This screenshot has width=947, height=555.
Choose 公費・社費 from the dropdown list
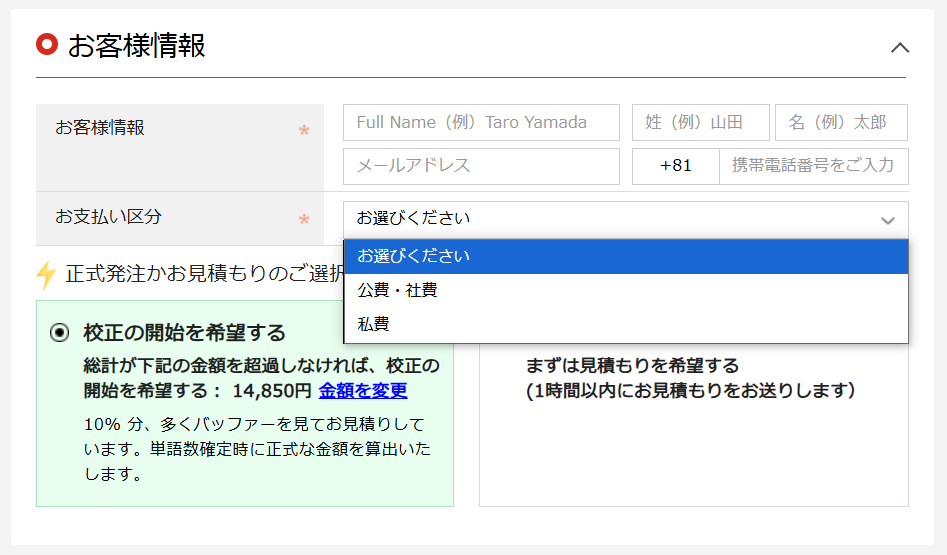pos(626,290)
